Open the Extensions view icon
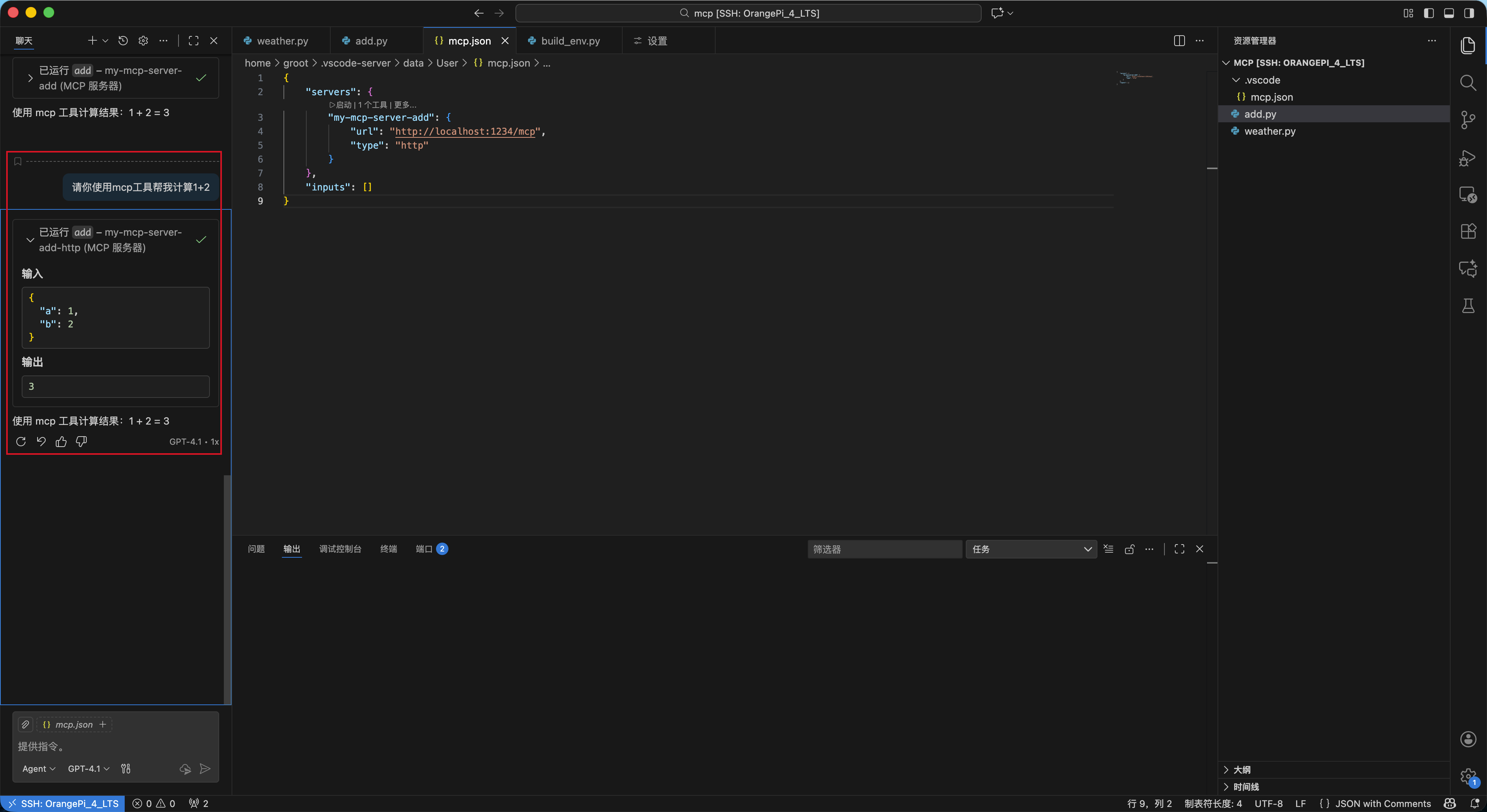The width and height of the screenshot is (1487, 812). pyautogui.click(x=1468, y=231)
